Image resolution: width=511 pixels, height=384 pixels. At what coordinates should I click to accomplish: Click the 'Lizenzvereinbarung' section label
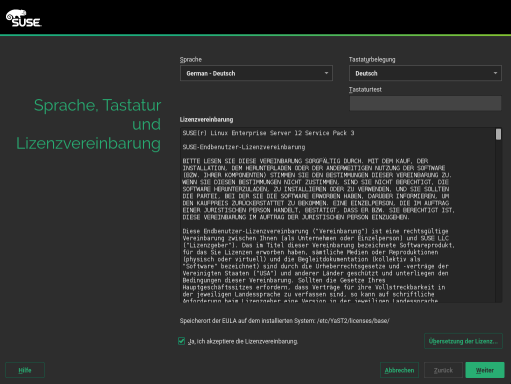206,119
